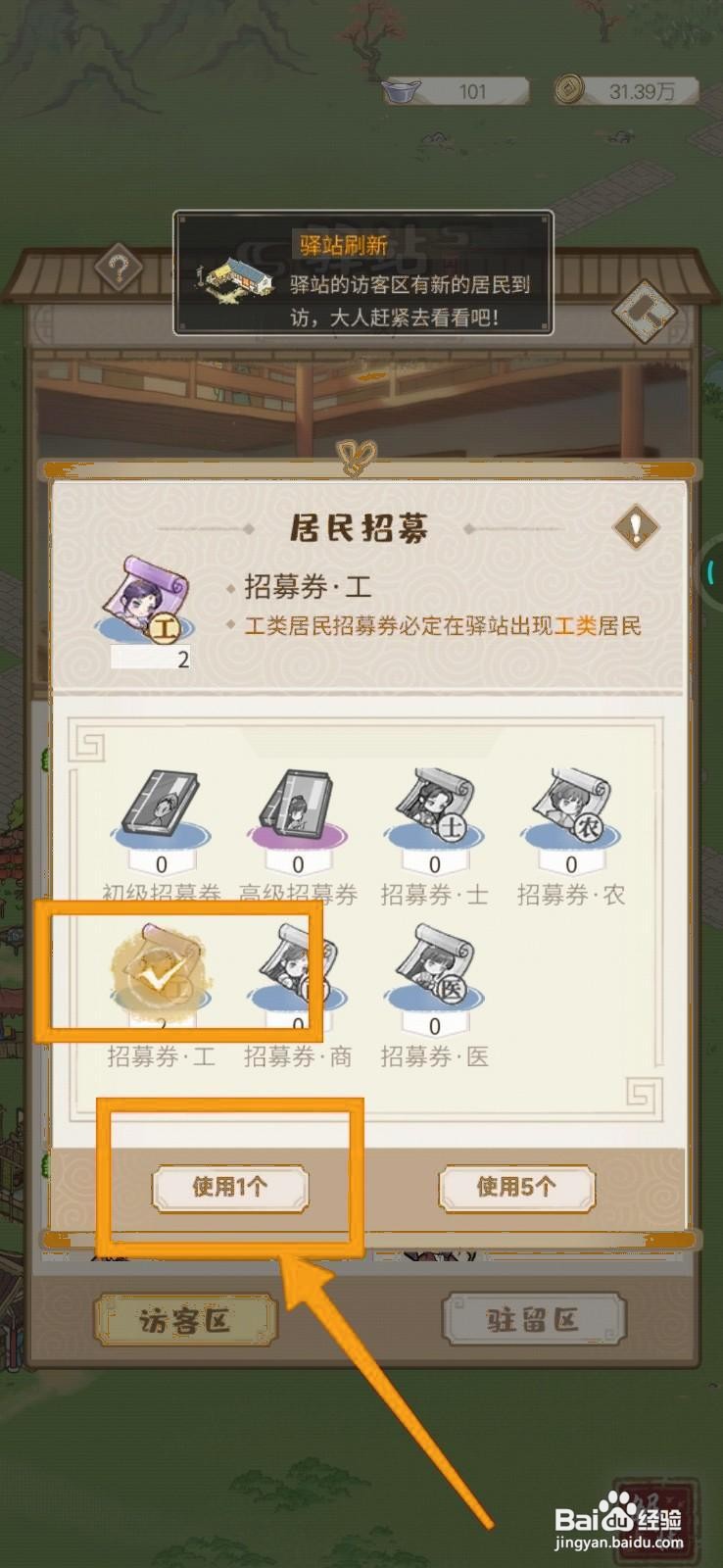Image resolution: width=723 pixels, height=1568 pixels.
Task: Click the 使用5个 button
Action: point(516,1188)
